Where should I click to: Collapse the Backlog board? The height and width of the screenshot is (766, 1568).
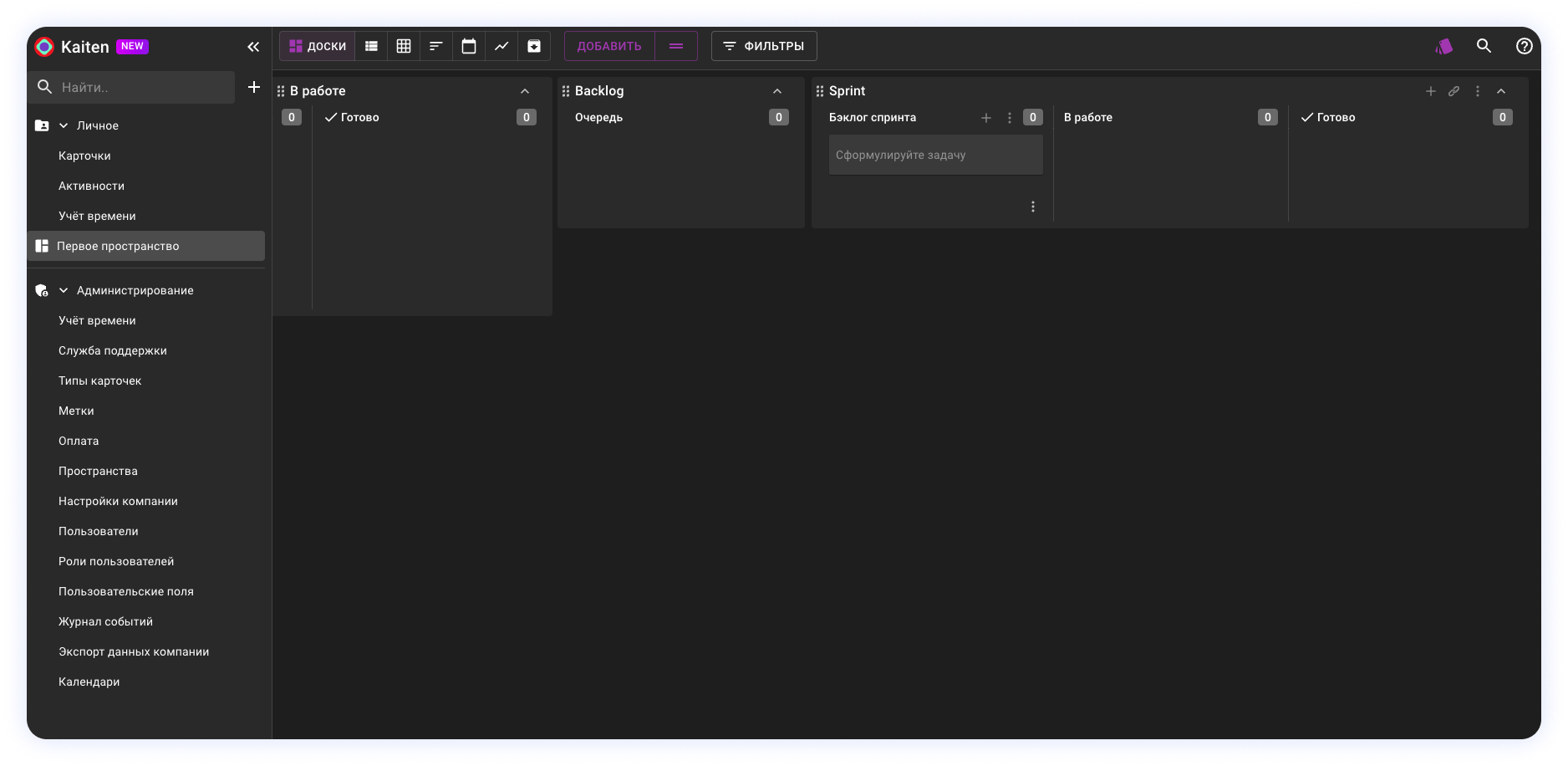click(x=777, y=91)
